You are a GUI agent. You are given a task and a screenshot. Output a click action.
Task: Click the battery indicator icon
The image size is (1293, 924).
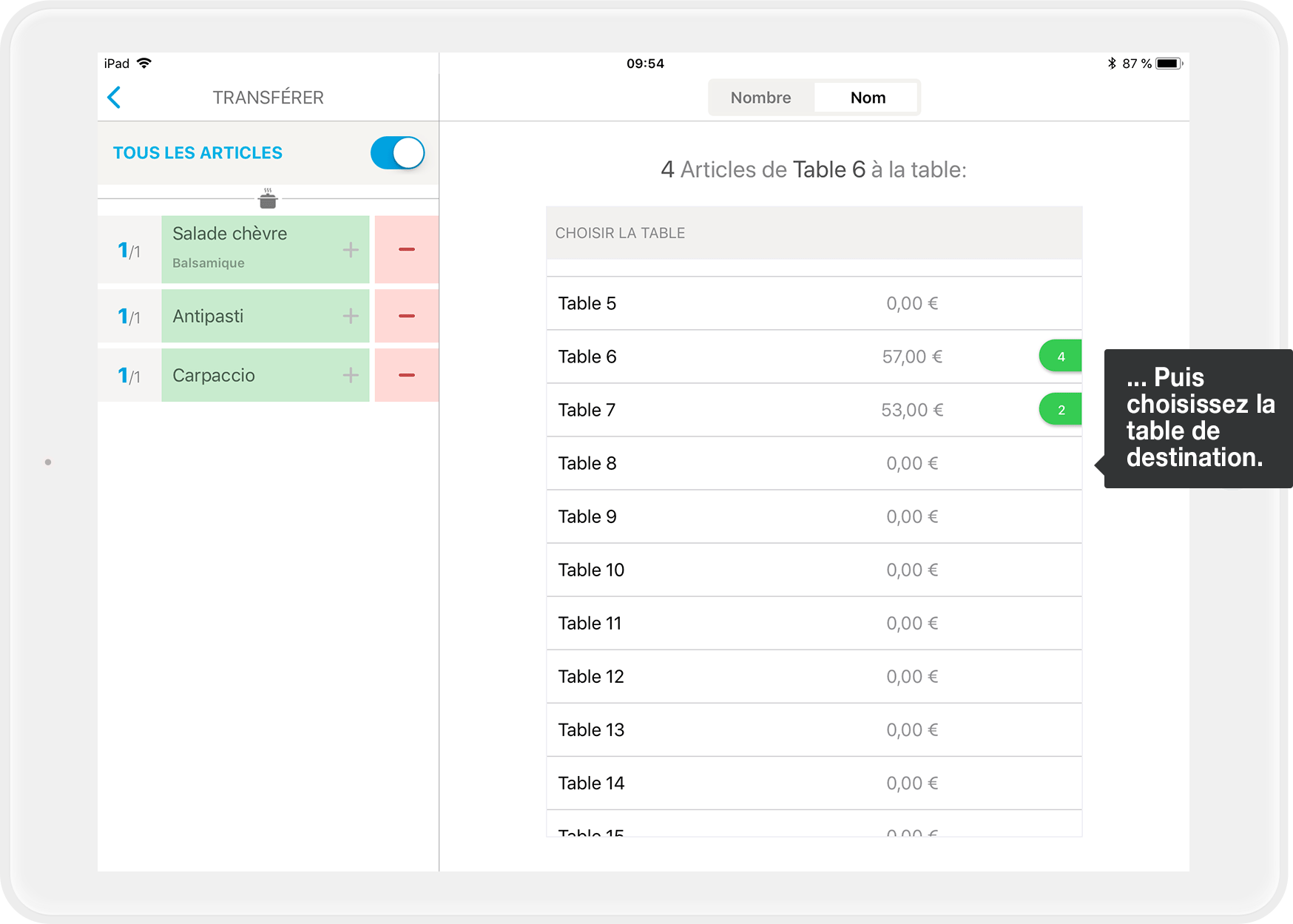(1169, 63)
